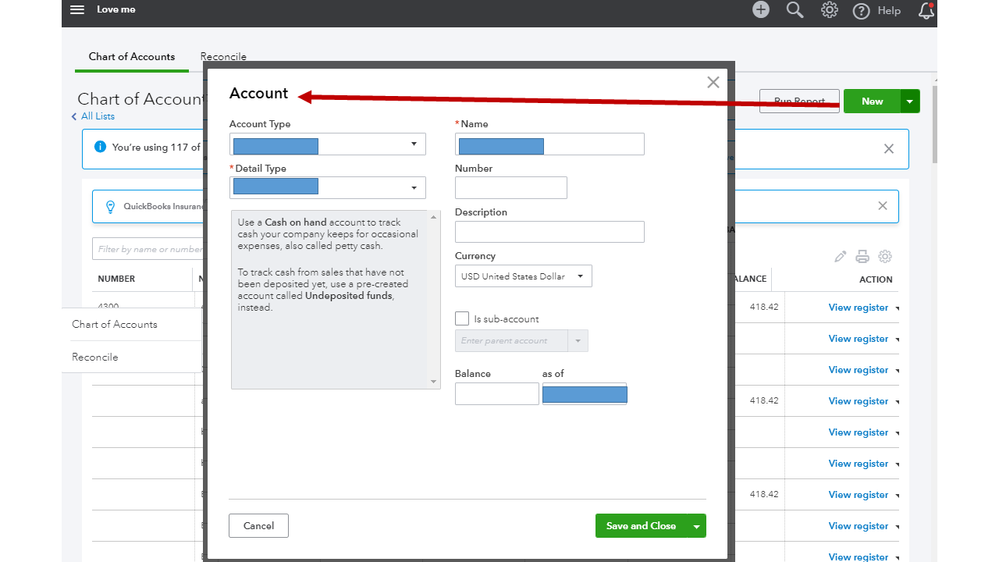Open the Currency USD United States Dollar dropdown
The image size is (999, 562).
523,276
